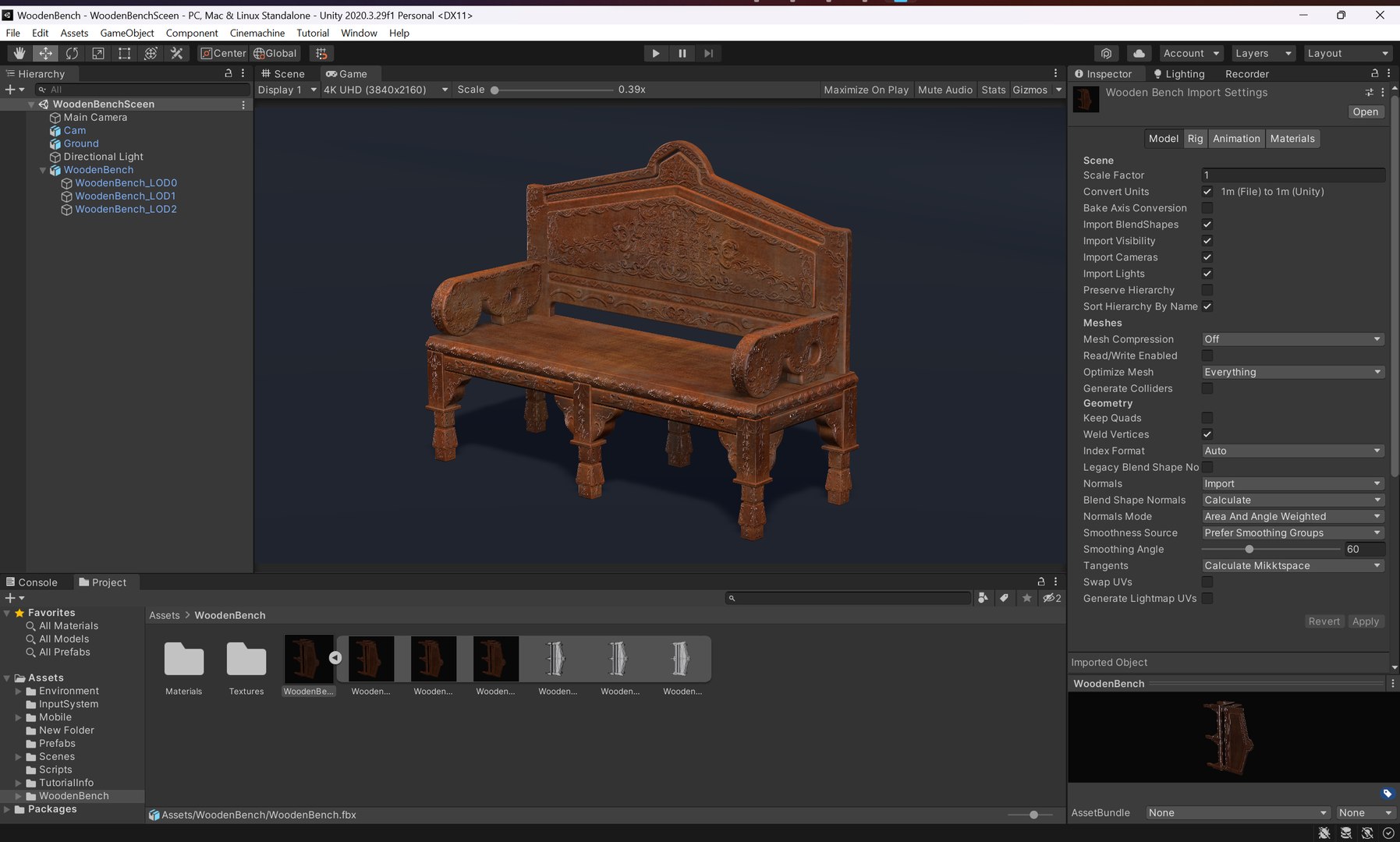
Task: Open Optimize Mesh dropdown
Action: click(1292, 372)
